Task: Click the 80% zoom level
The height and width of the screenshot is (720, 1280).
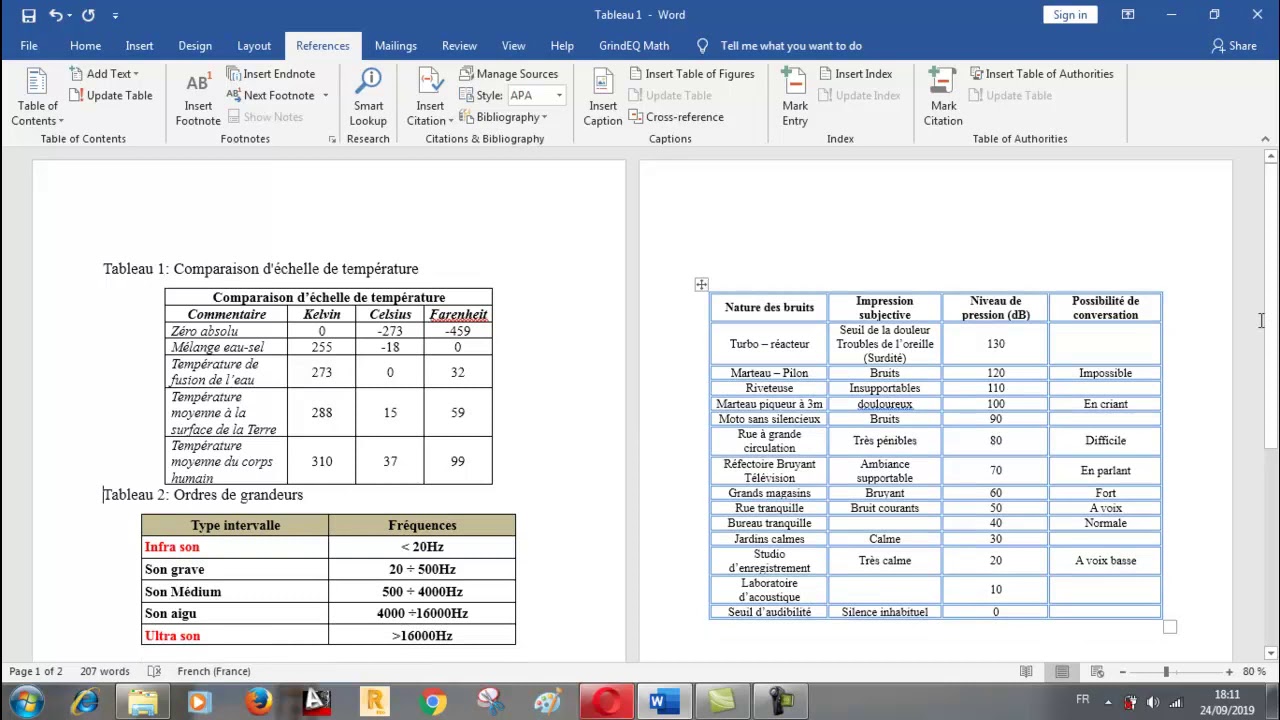Action: click(1254, 672)
